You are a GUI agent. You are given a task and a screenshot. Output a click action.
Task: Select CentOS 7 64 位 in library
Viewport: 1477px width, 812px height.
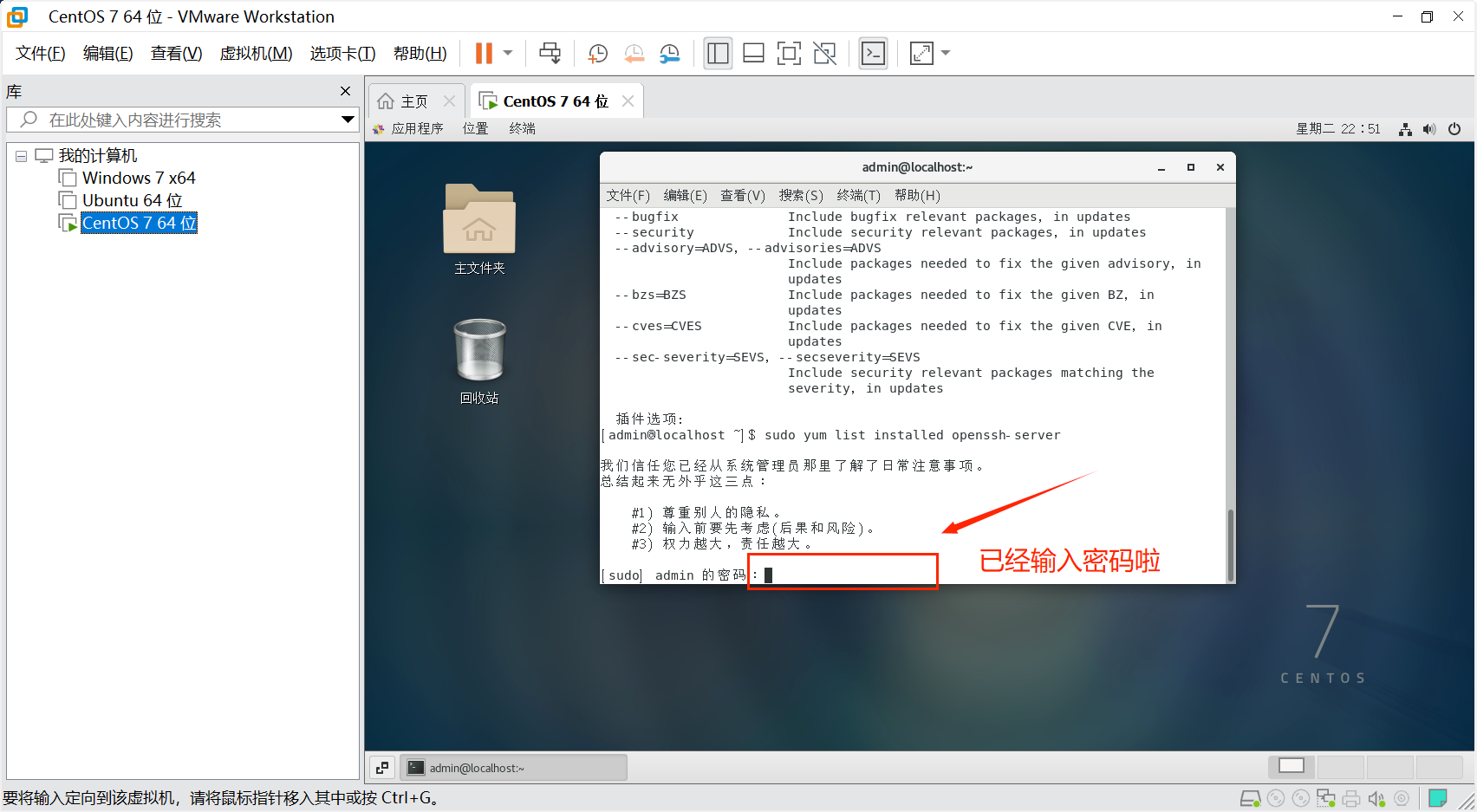139,223
